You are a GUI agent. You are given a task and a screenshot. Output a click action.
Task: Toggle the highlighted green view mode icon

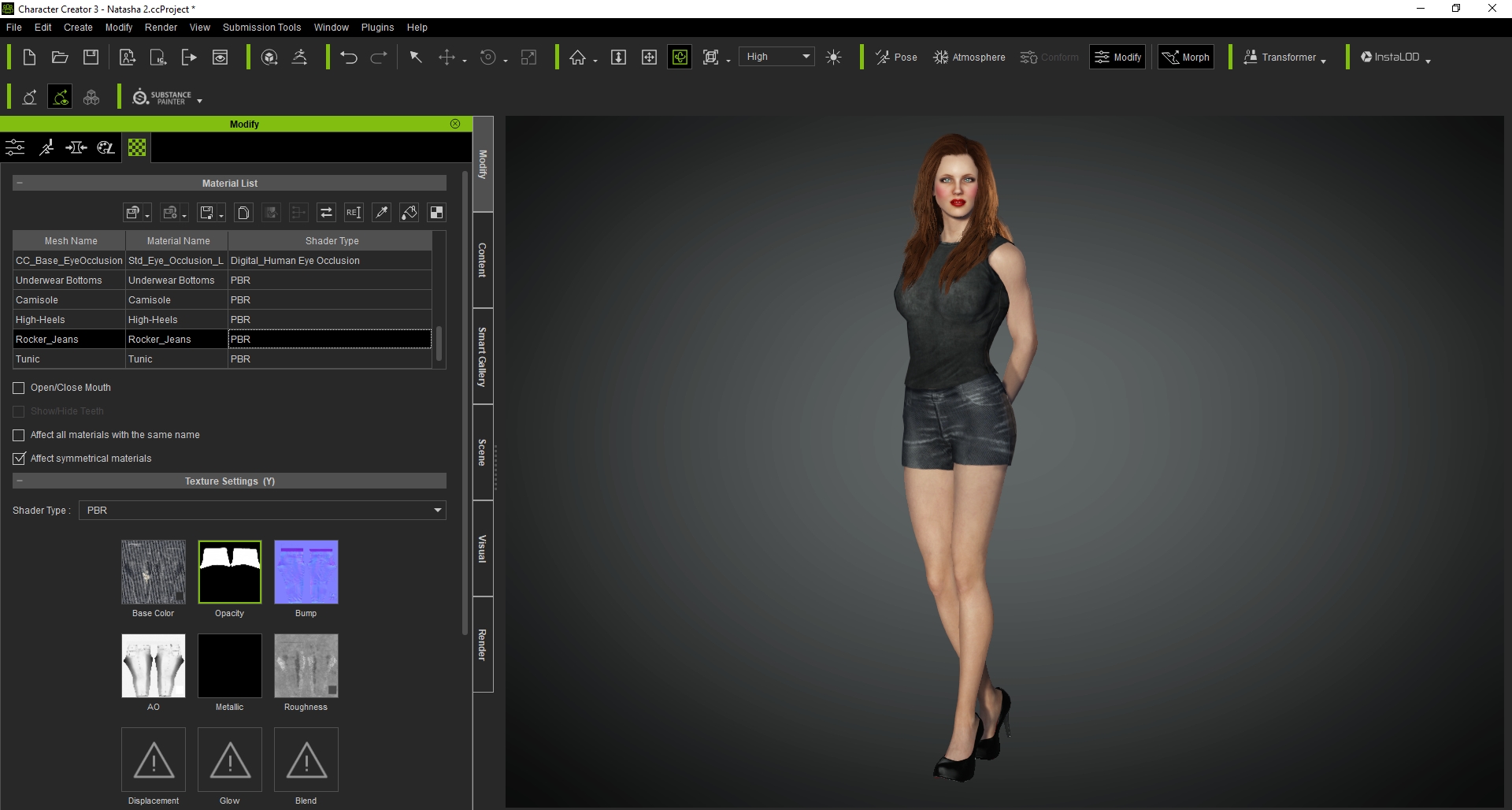[x=680, y=57]
